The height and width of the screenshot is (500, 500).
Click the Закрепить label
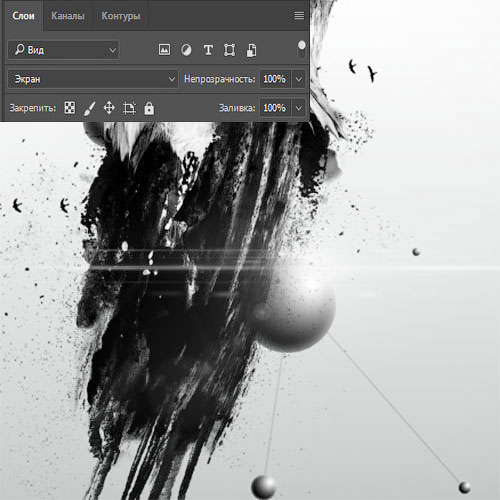[32, 108]
